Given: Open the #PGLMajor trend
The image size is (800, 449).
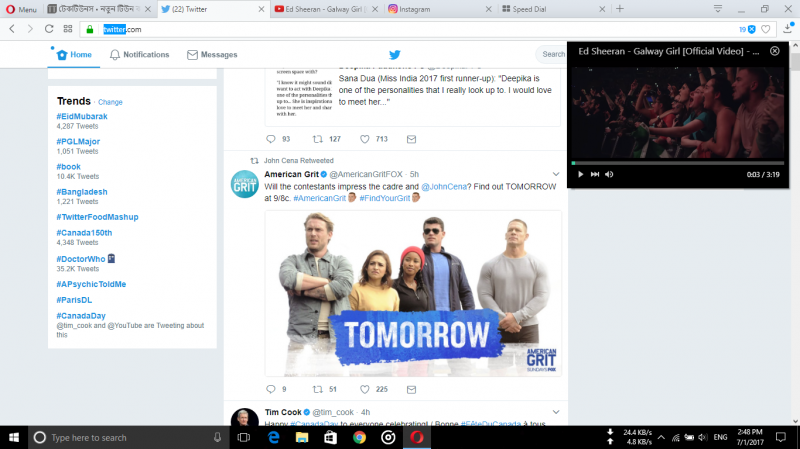Looking at the screenshot, I should coord(78,141).
